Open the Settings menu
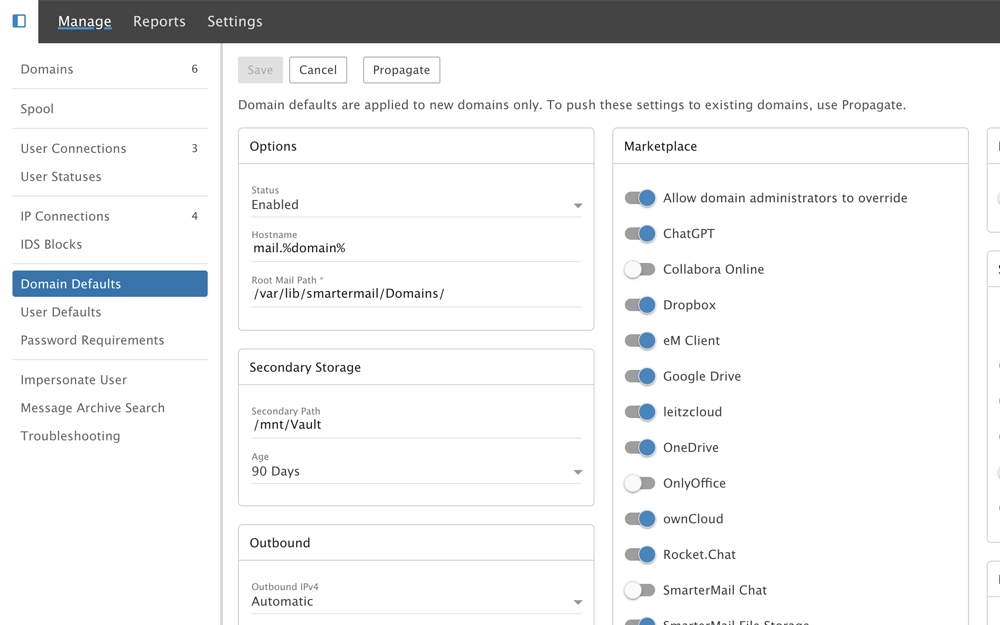This screenshot has height=625, width=1000. click(235, 22)
